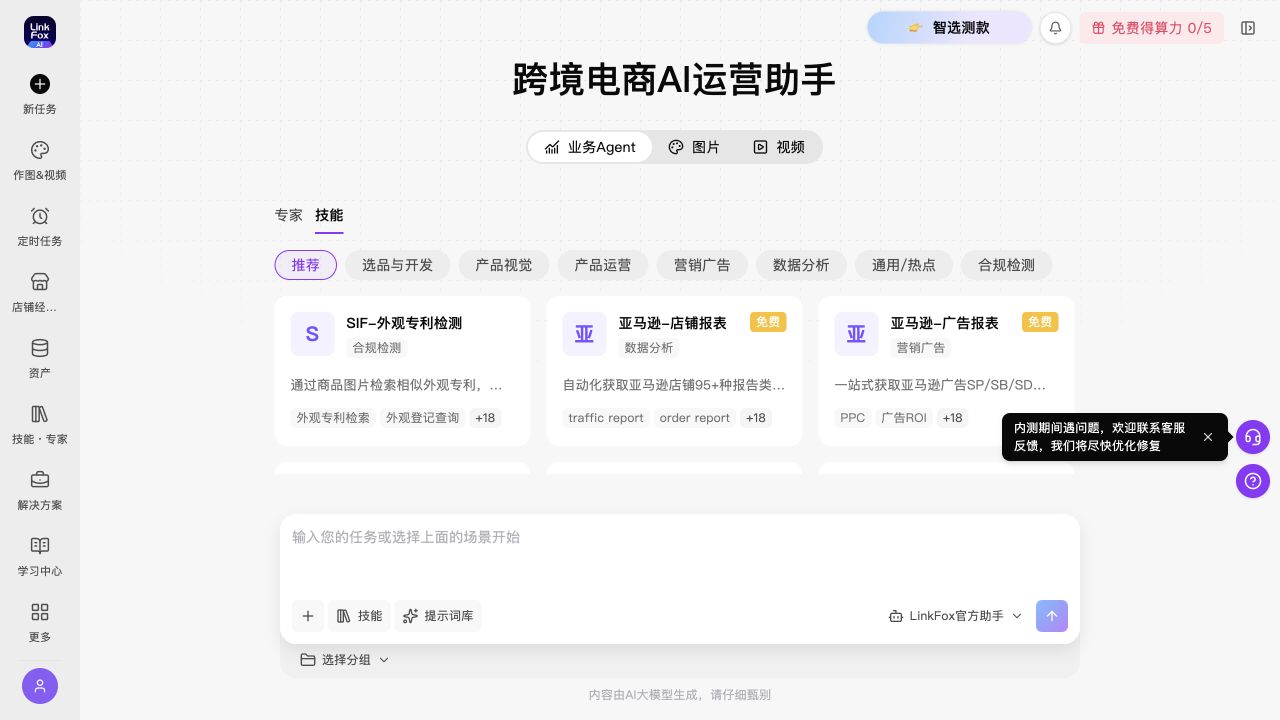Focus the task input text field

point(680,554)
